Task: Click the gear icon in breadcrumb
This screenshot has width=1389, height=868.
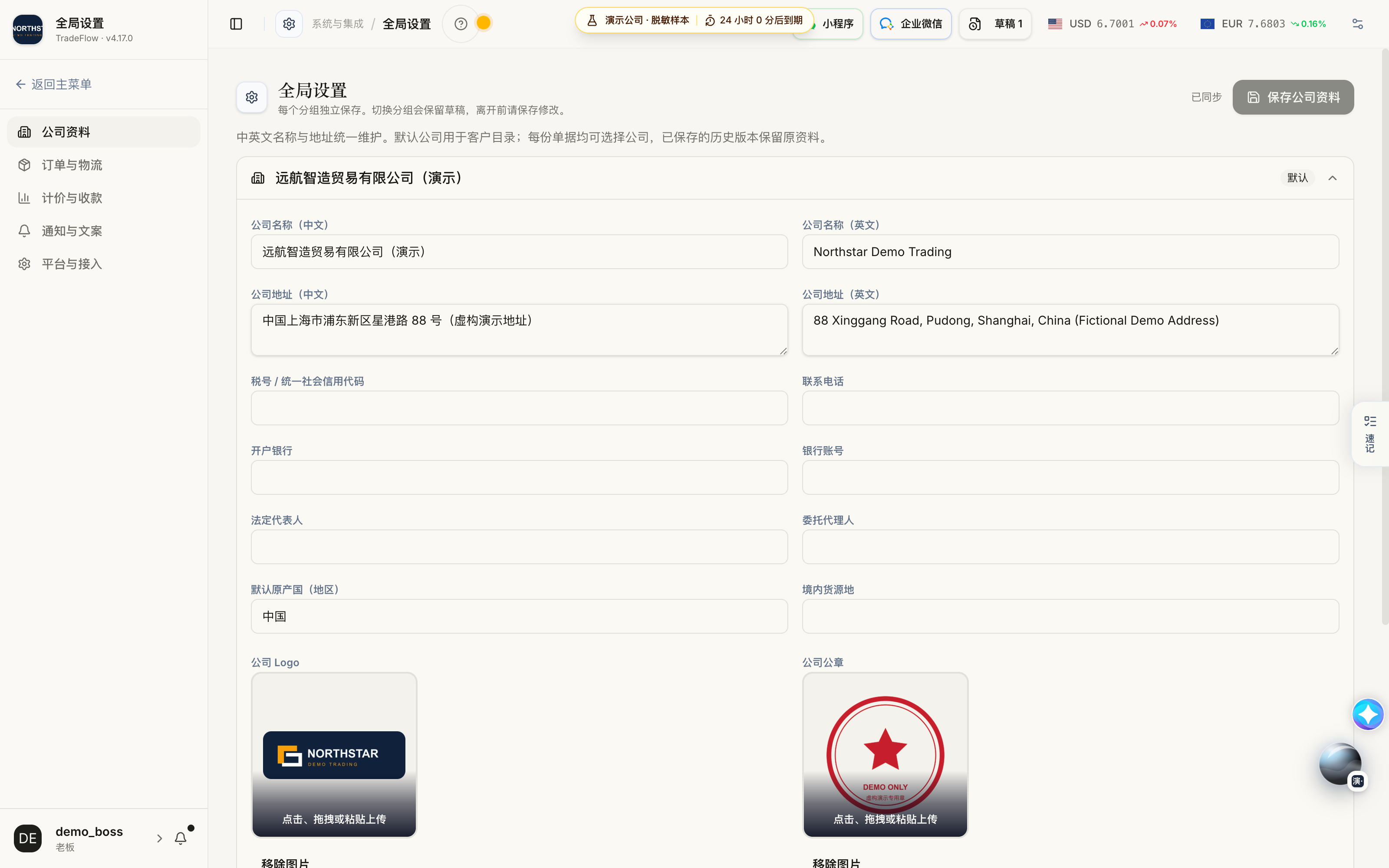Action: click(289, 23)
